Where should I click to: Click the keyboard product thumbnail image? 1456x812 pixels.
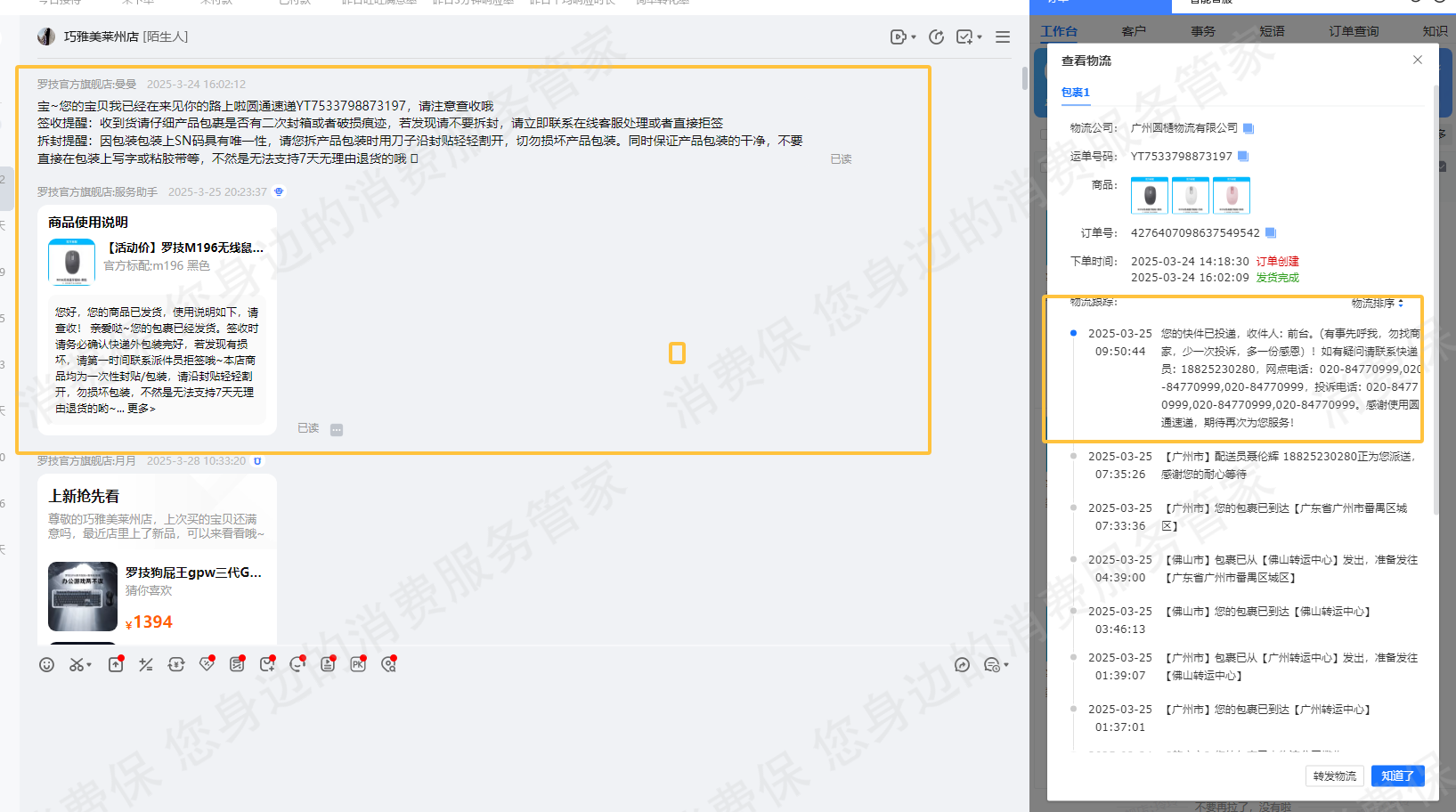(83, 597)
